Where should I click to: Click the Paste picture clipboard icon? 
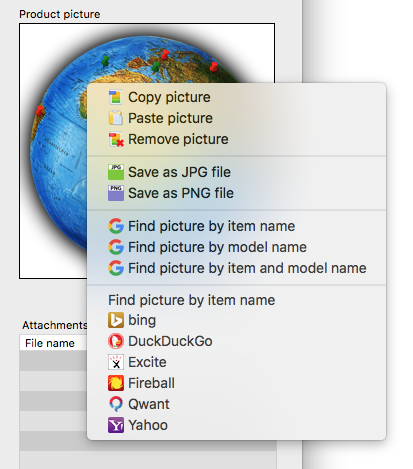(116, 118)
